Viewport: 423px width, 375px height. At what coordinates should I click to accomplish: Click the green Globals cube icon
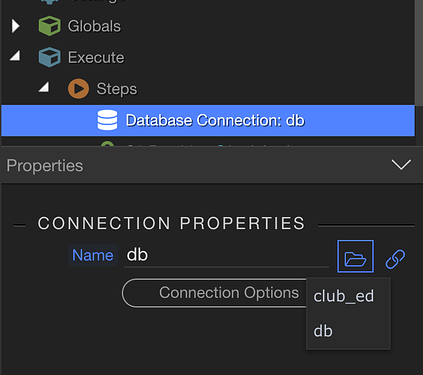tap(49, 26)
